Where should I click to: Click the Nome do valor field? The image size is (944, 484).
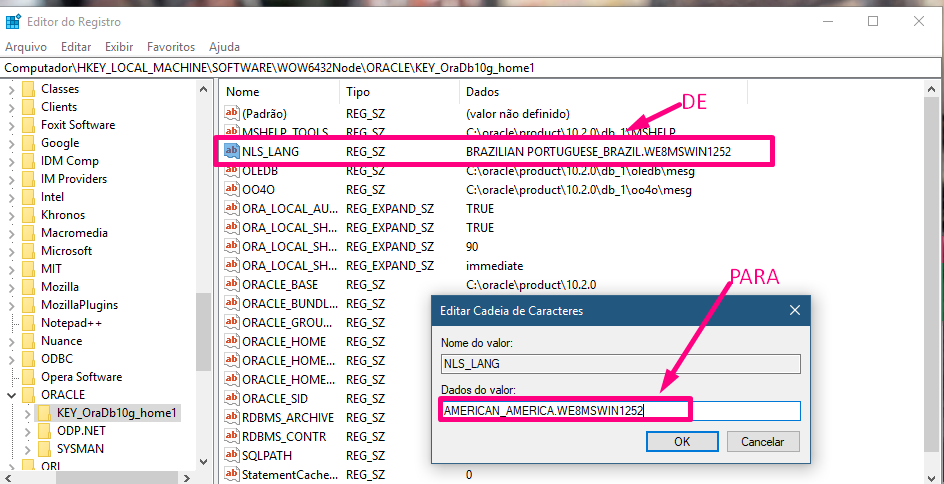(x=620, y=364)
